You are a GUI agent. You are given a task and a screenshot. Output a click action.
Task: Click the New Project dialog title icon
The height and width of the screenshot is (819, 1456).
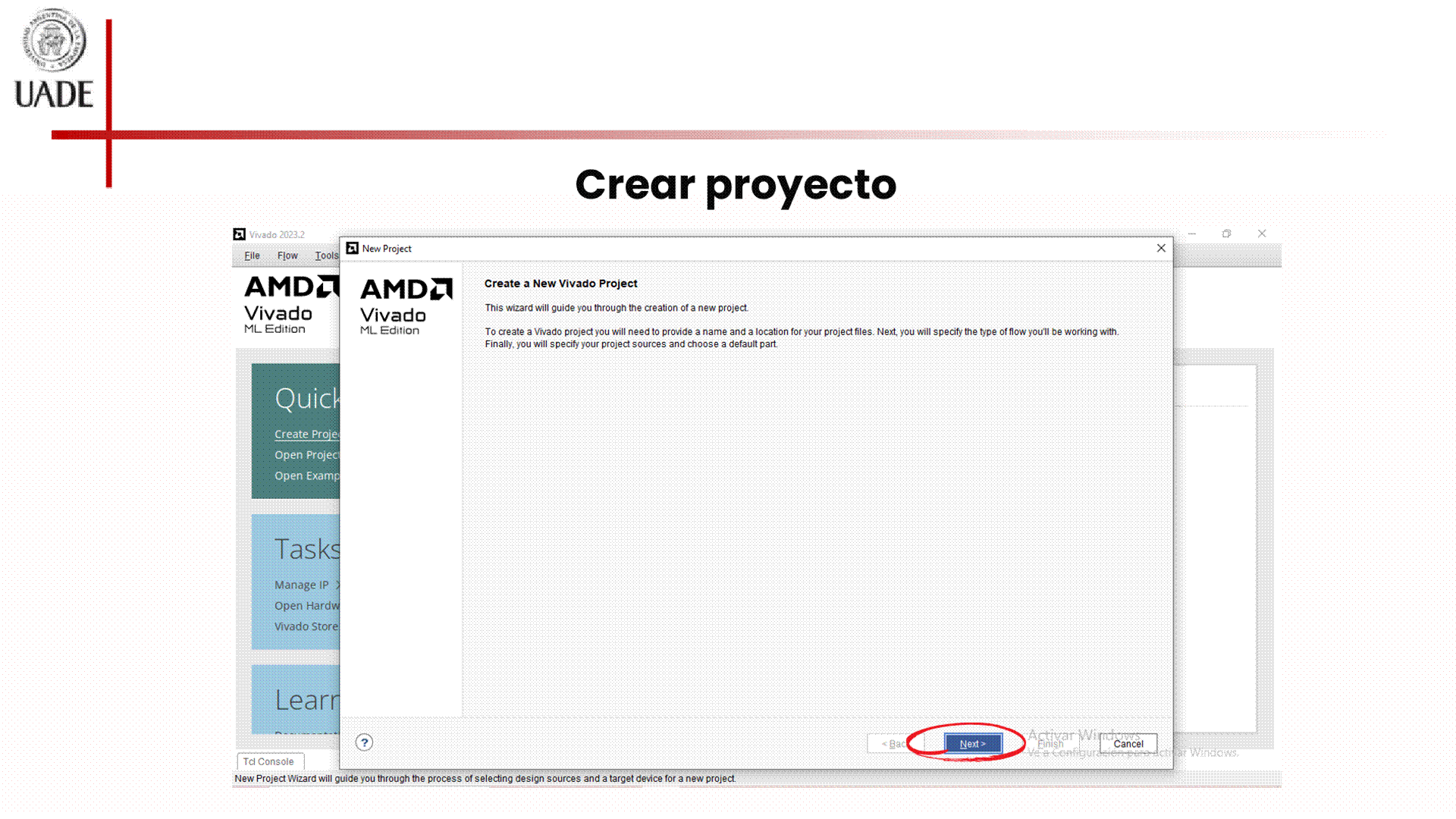coord(352,249)
